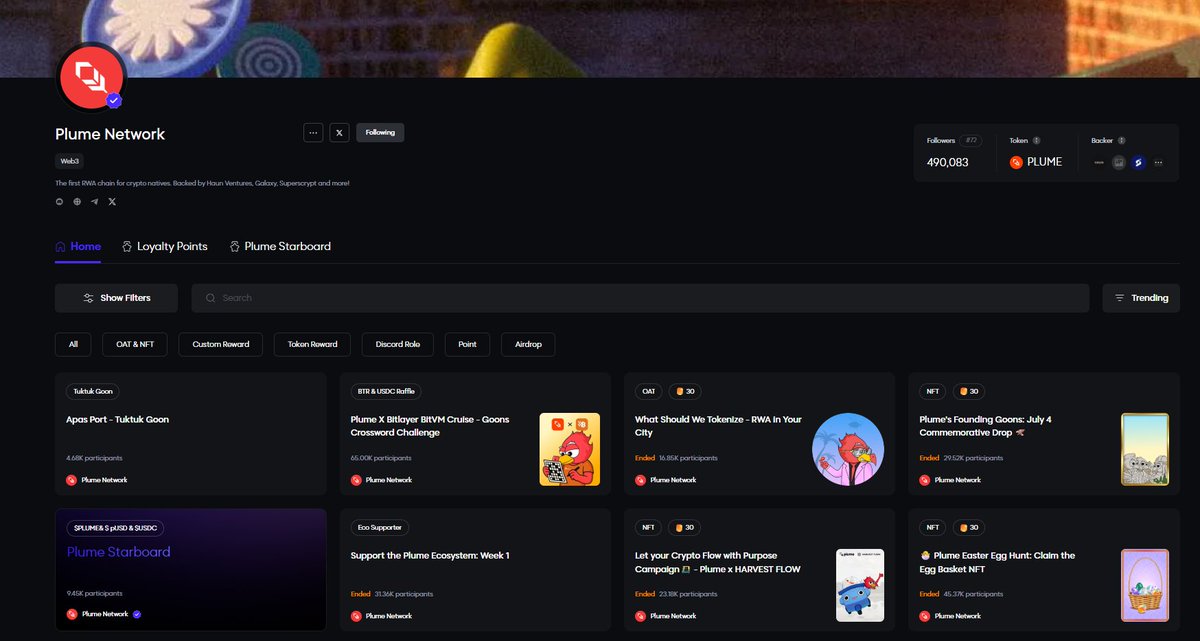Select the Discord Role filter chip
The width and height of the screenshot is (1200, 641).
click(398, 344)
